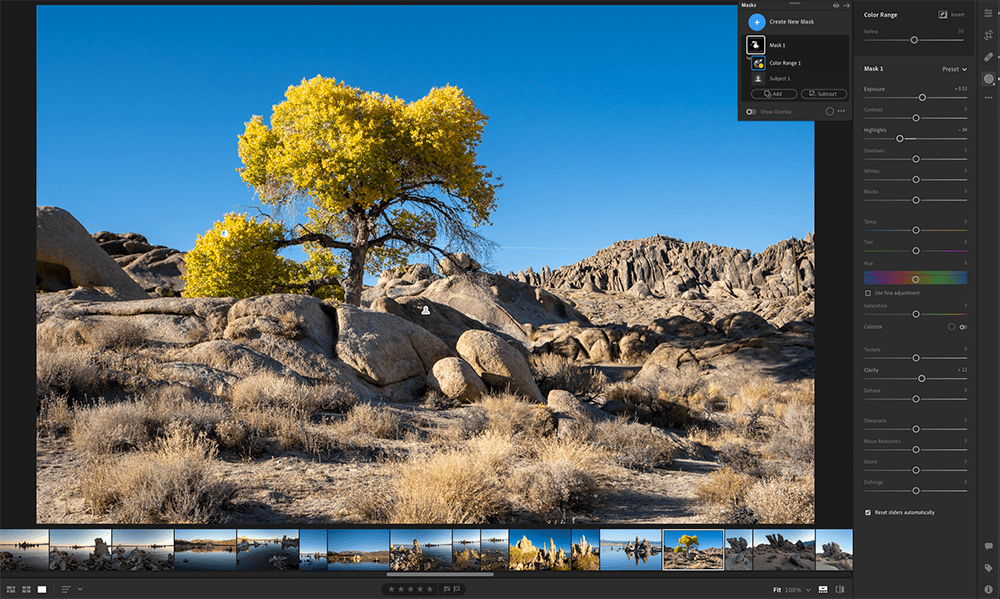Viewport: 1000px width, 599px height.
Task: Open the zoom level dropdown showing 100%
Action: pos(800,590)
